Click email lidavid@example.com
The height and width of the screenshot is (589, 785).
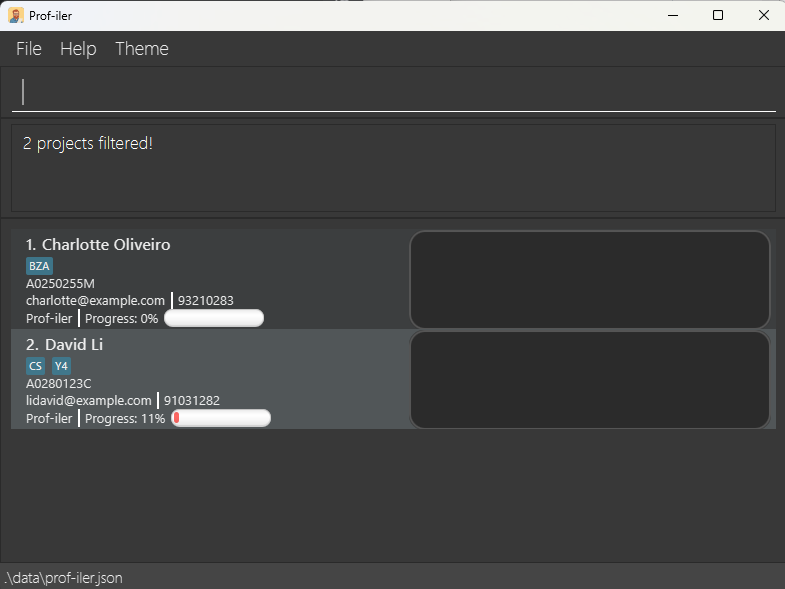[x=89, y=401]
